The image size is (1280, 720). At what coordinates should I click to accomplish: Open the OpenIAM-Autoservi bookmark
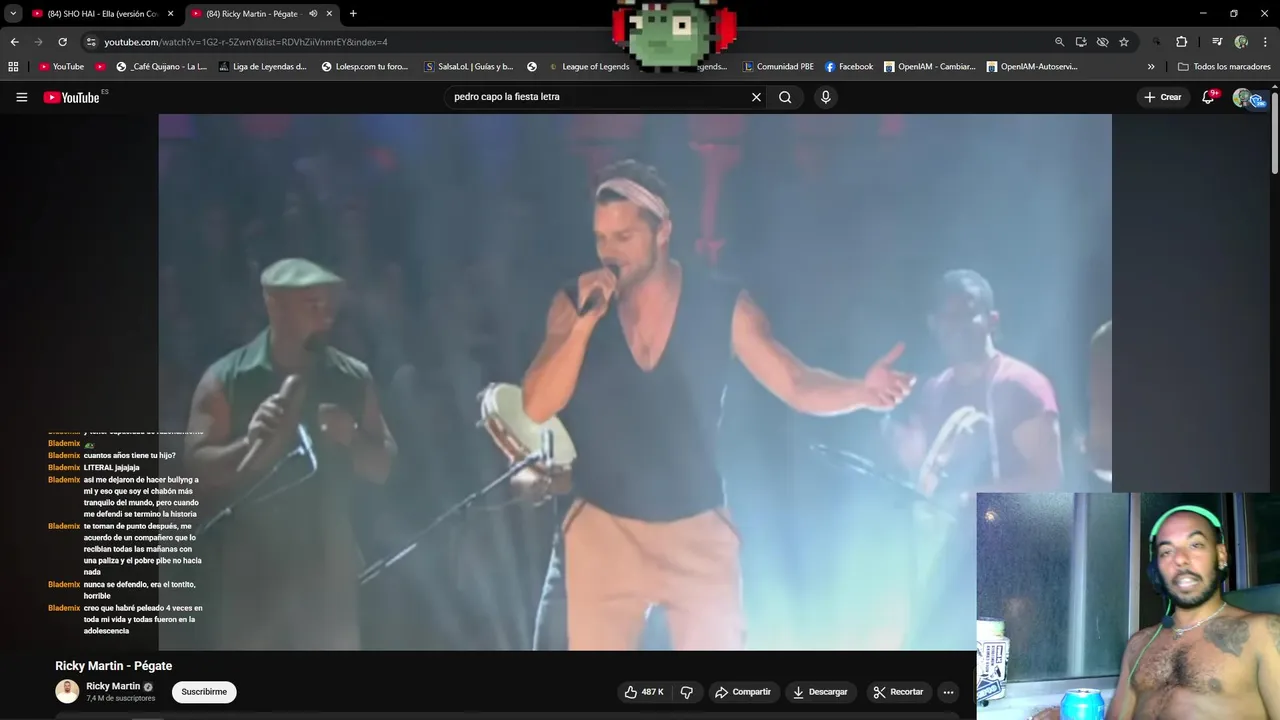(1032, 67)
